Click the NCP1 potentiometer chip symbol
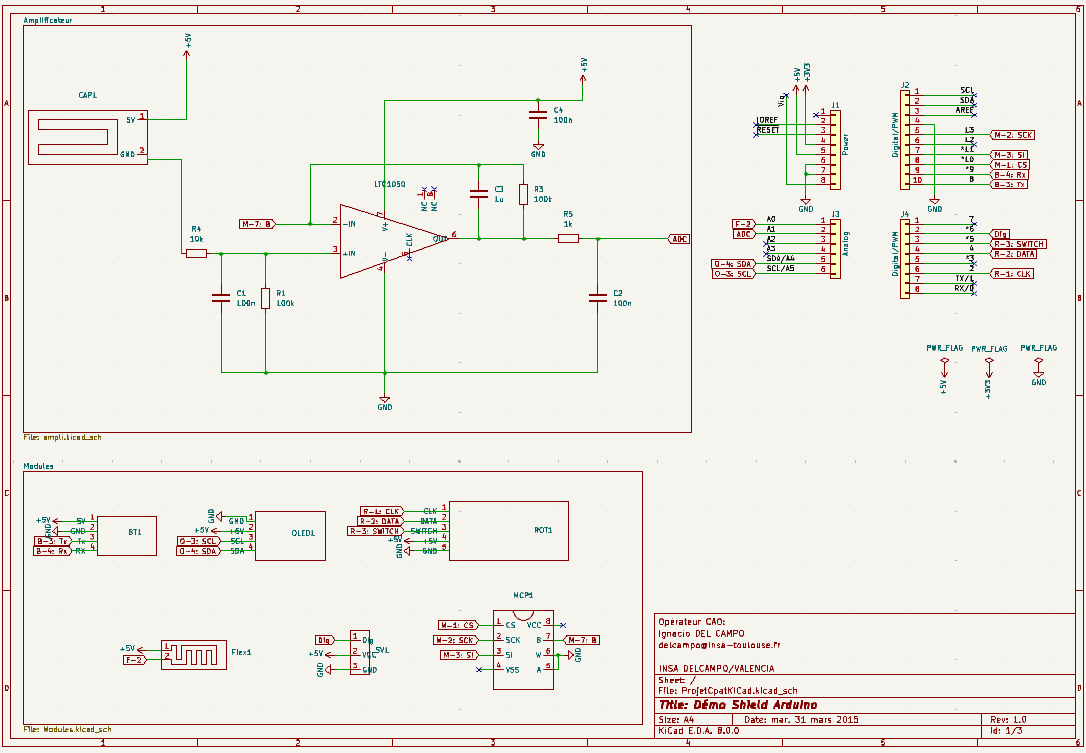This screenshot has height=753, width=1086. (x=524, y=650)
